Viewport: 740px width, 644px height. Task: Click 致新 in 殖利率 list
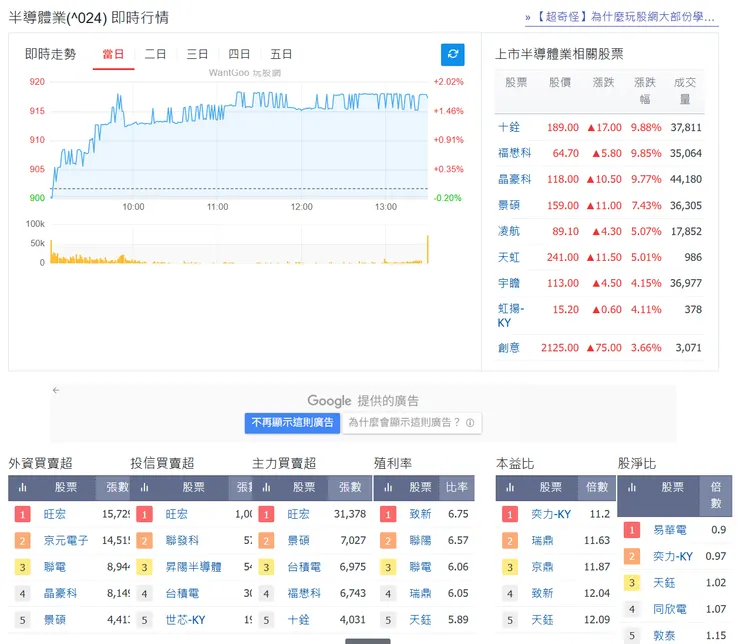420,514
